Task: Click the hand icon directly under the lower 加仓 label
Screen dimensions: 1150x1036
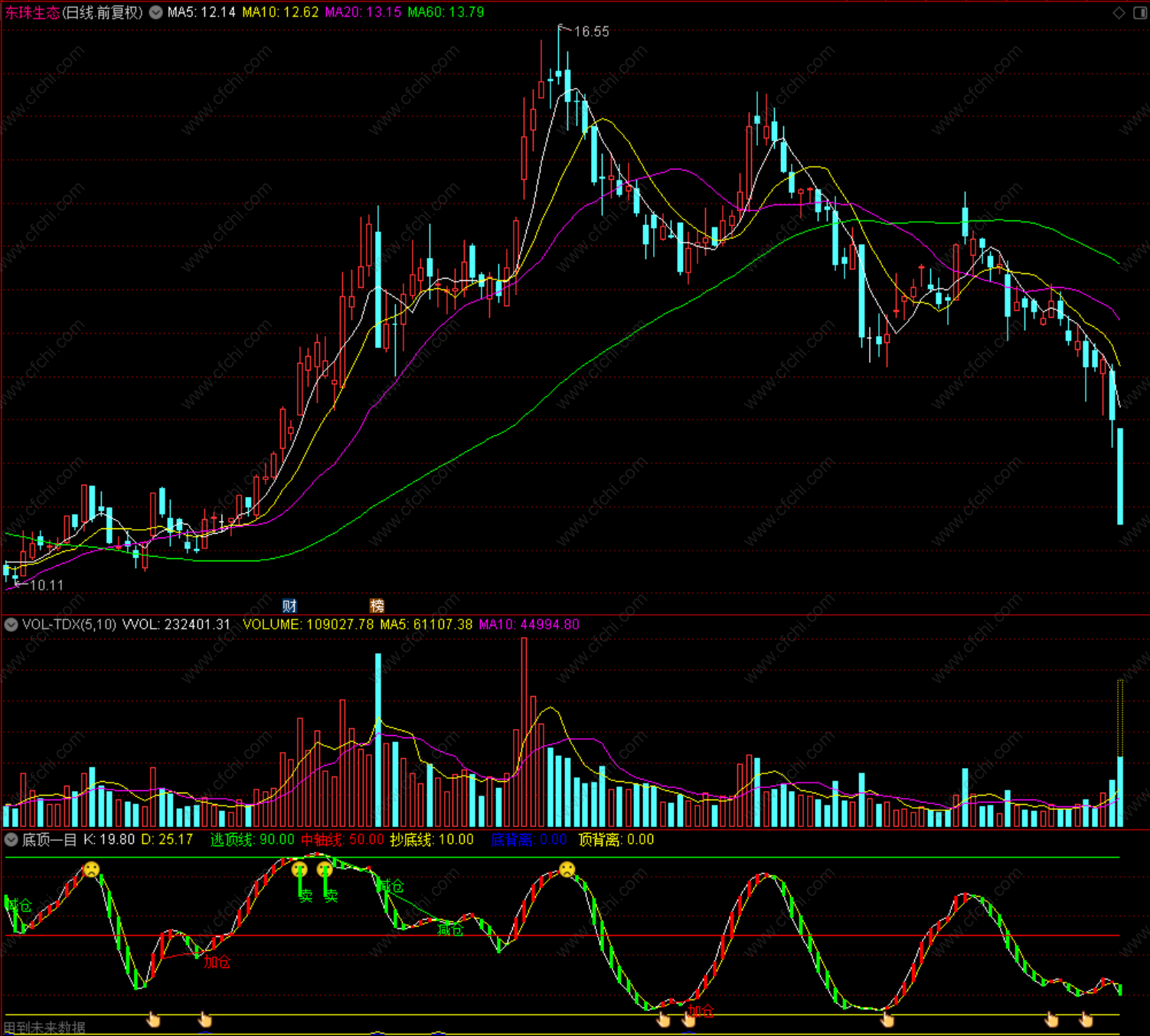Action: click(688, 1020)
